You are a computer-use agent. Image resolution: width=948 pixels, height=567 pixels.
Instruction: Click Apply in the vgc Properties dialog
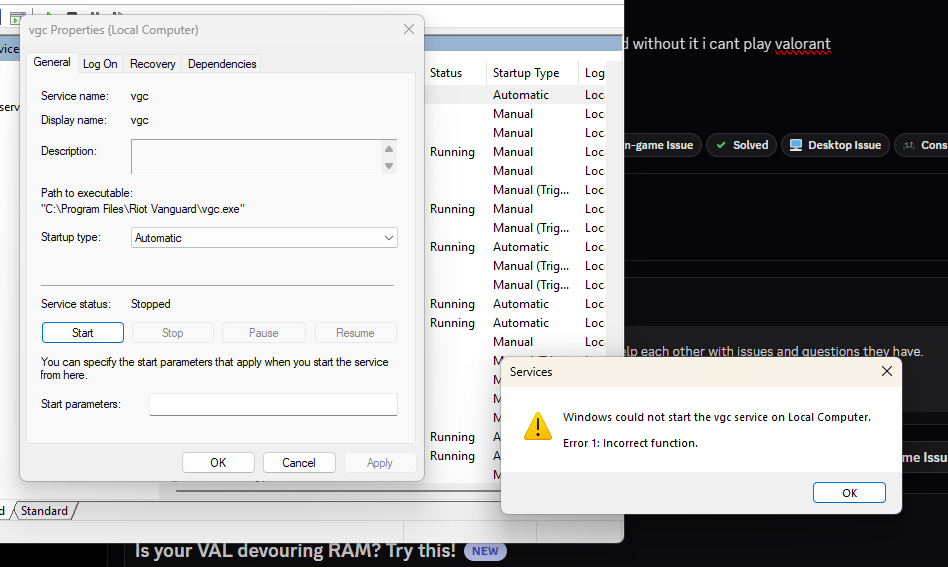click(380, 462)
